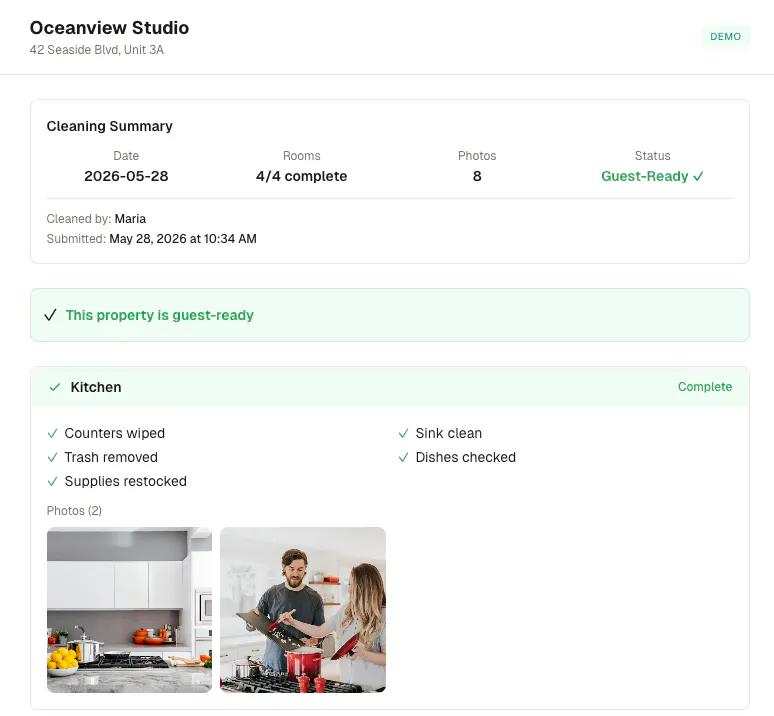Click the Counters wiped checkmark

52,433
